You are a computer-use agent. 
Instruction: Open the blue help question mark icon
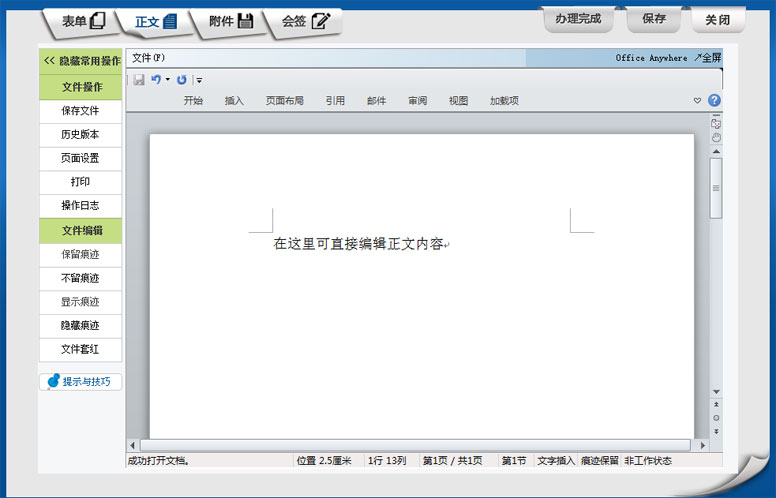click(714, 100)
